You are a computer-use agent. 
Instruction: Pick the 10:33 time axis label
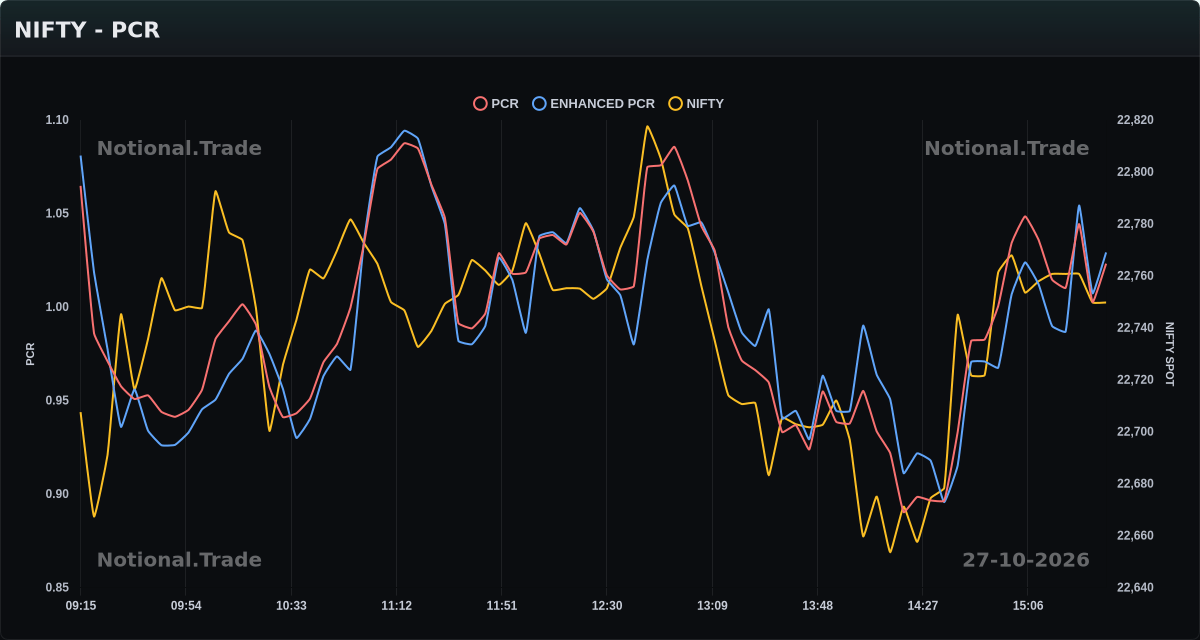(291, 606)
